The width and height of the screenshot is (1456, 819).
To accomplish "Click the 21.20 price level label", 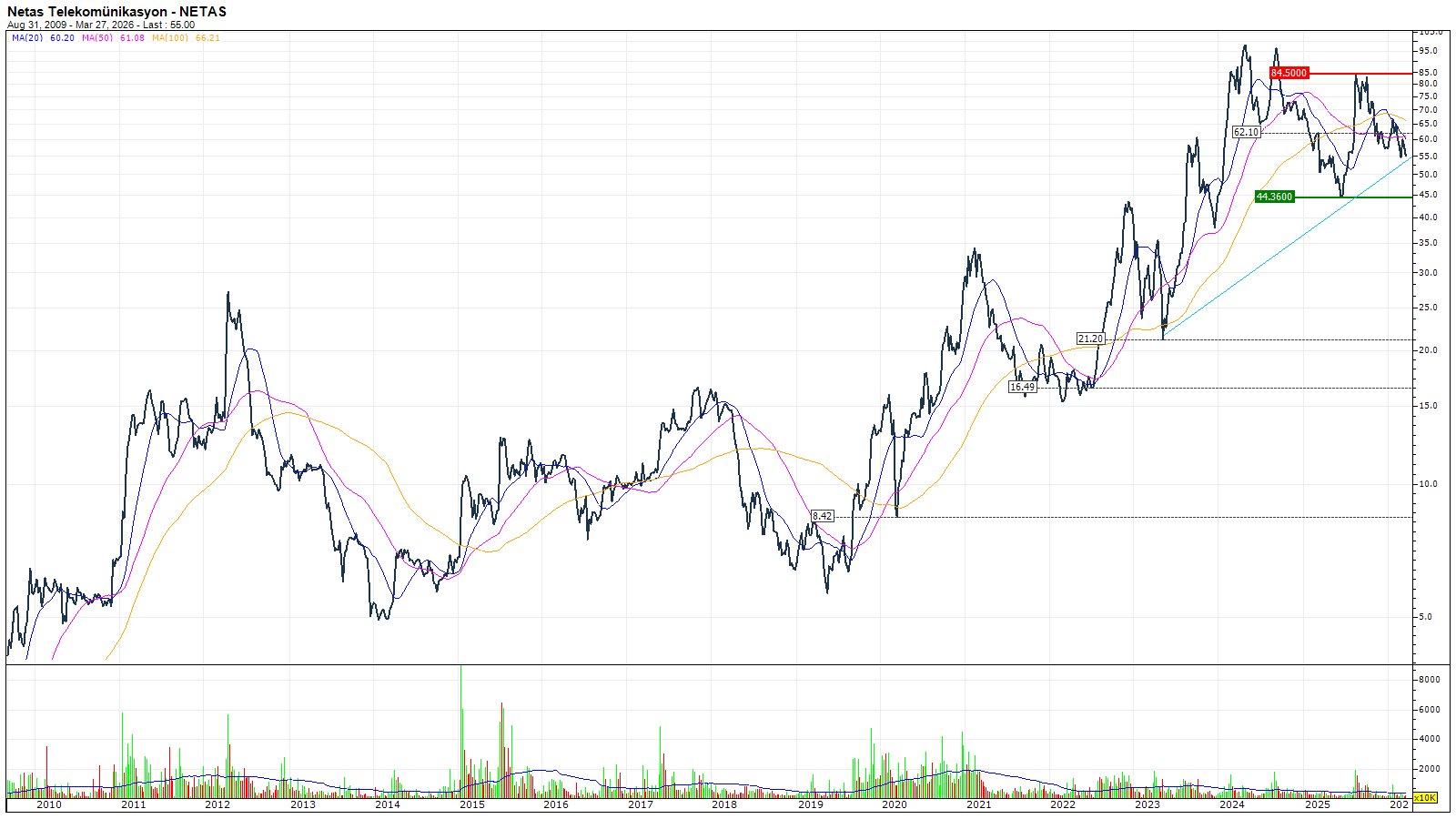I will pos(1090,339).
